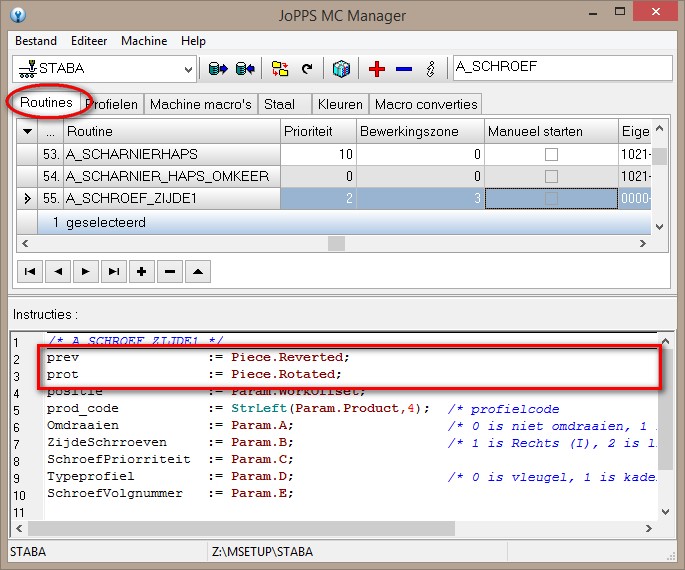The image size is (685, 570).
Task: Click code line 'prot := Piece.Rotated;'
Action: point(194,374)
